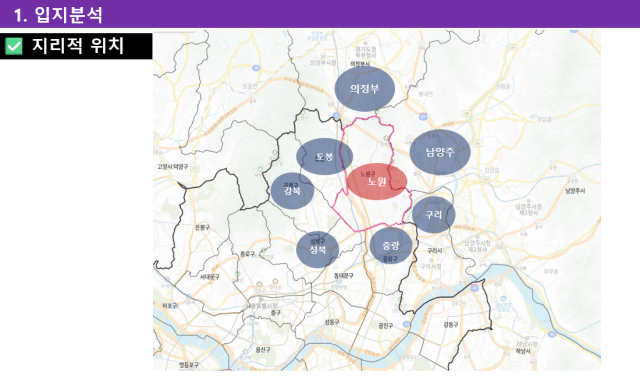Select the 의정부 blue ellipse marker
640x376 pixels.
(x=364, y=89)
